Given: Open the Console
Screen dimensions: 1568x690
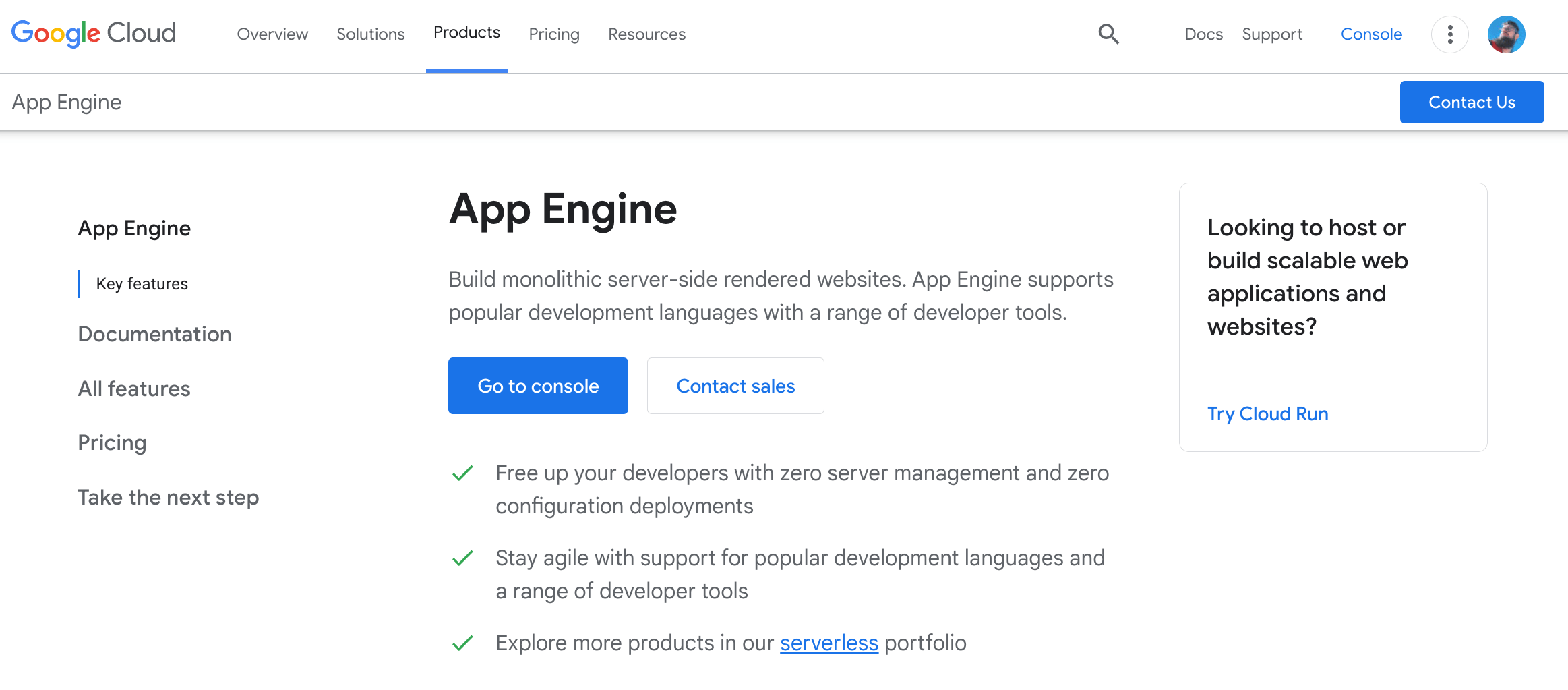Looking at the screenshot, I should [x=1372, y=34].
